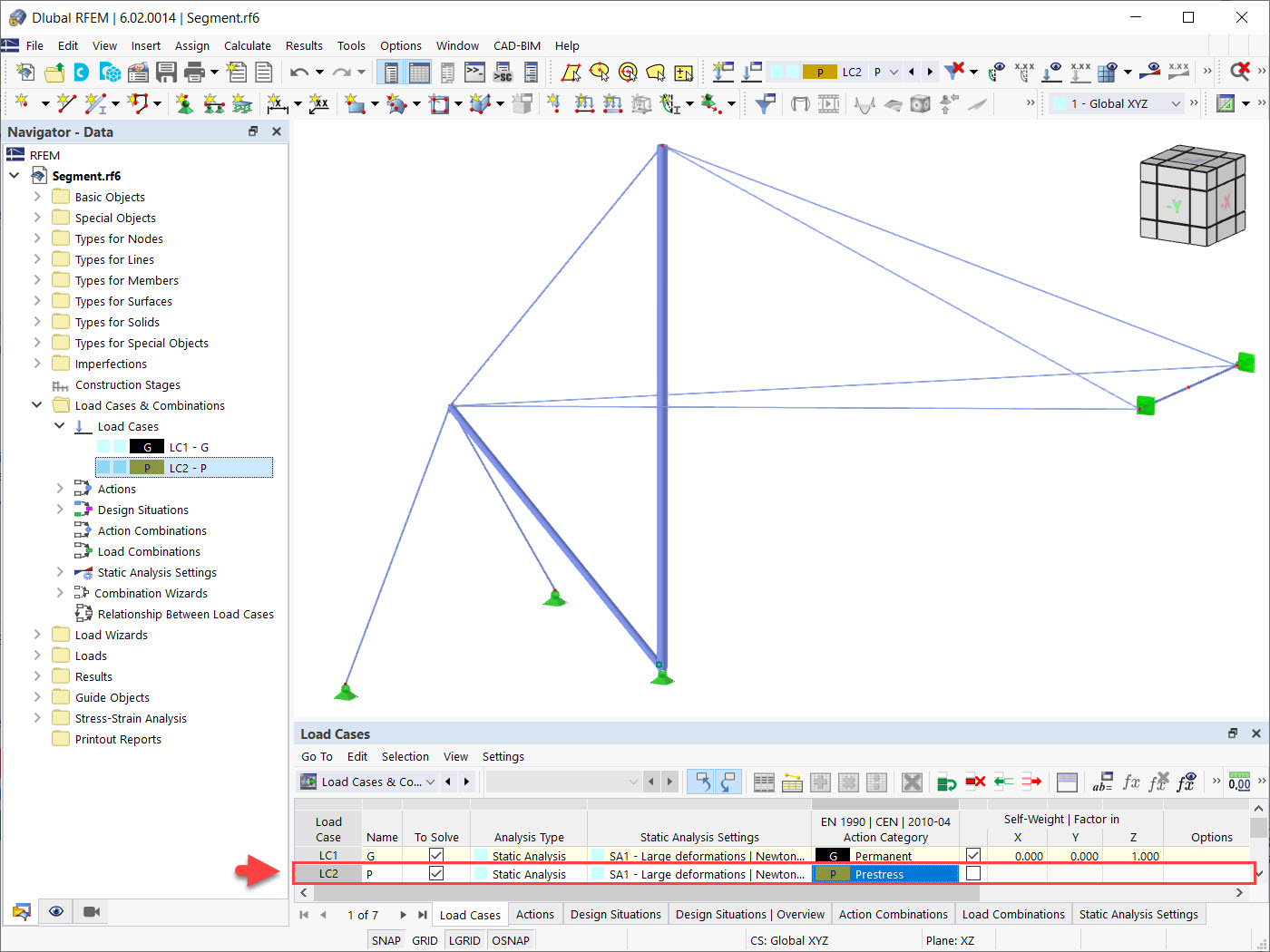
Task: Toggle OSNAP in the status bar
Action: (511, 940)
